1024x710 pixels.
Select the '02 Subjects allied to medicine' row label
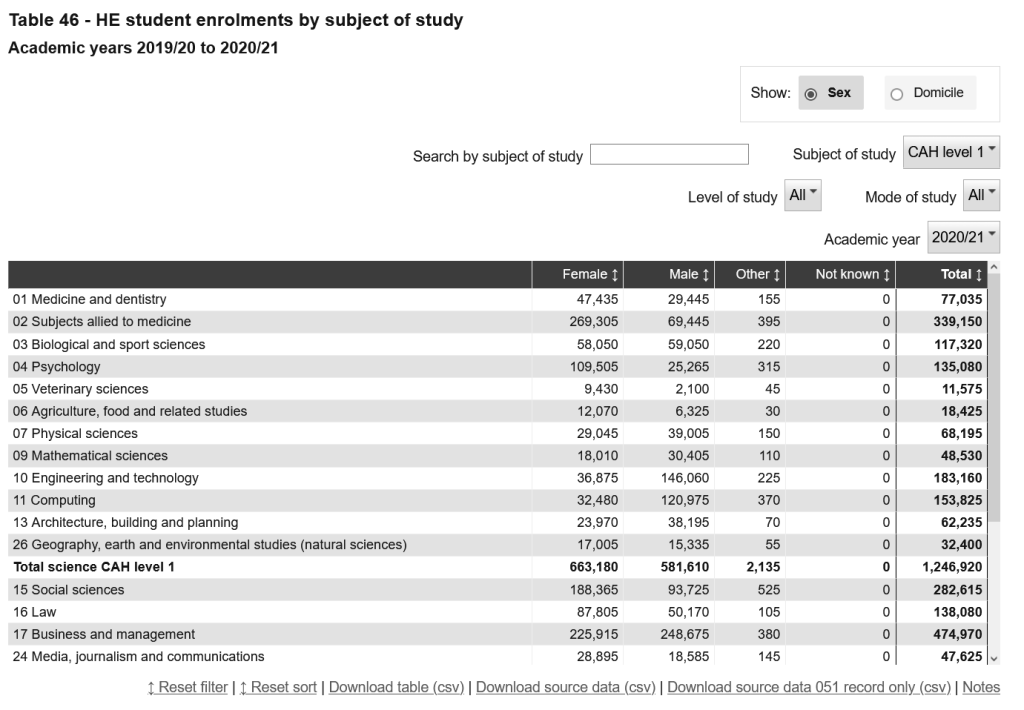102,321
